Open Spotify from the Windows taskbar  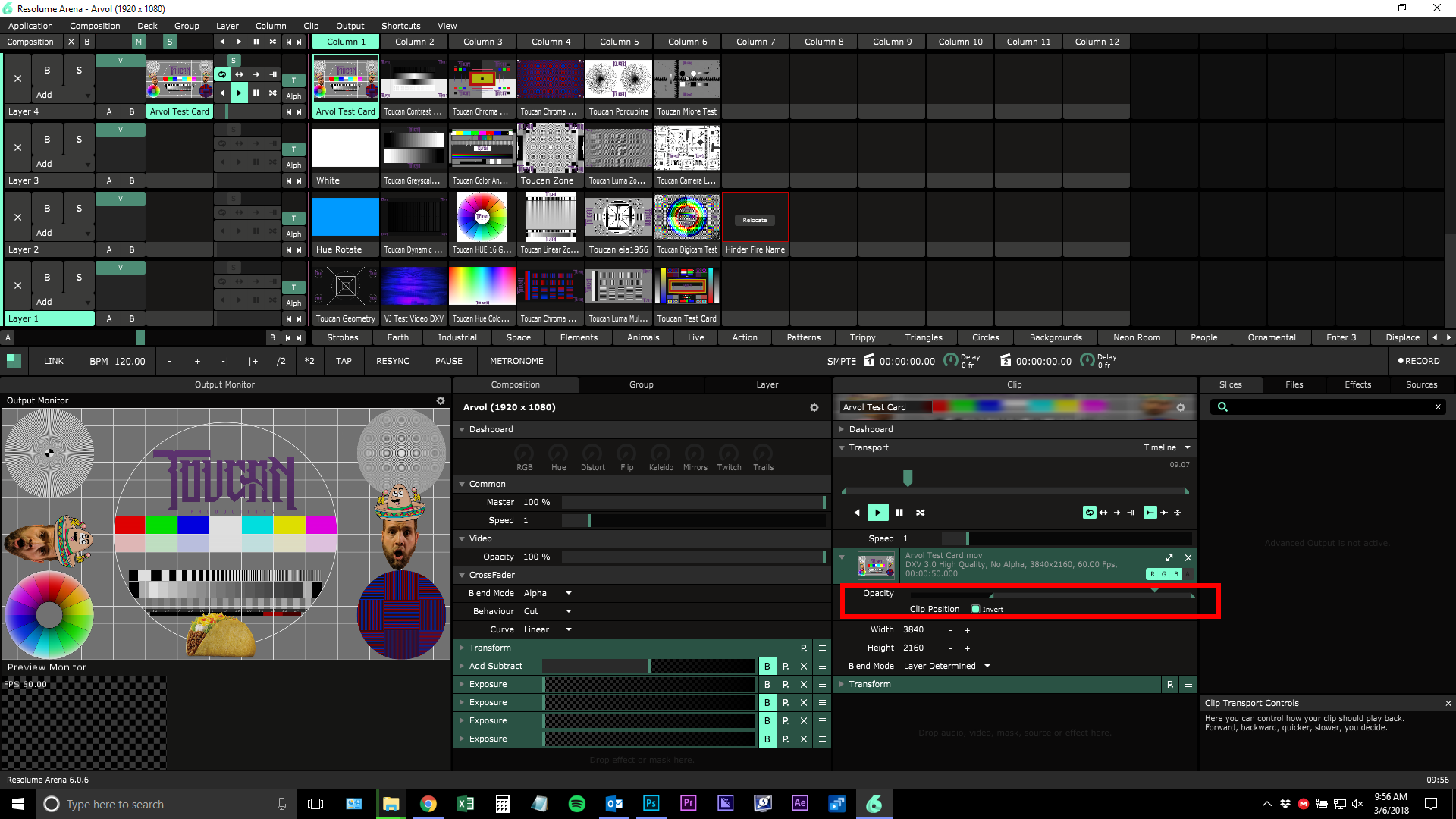click(x=576, y=804)
